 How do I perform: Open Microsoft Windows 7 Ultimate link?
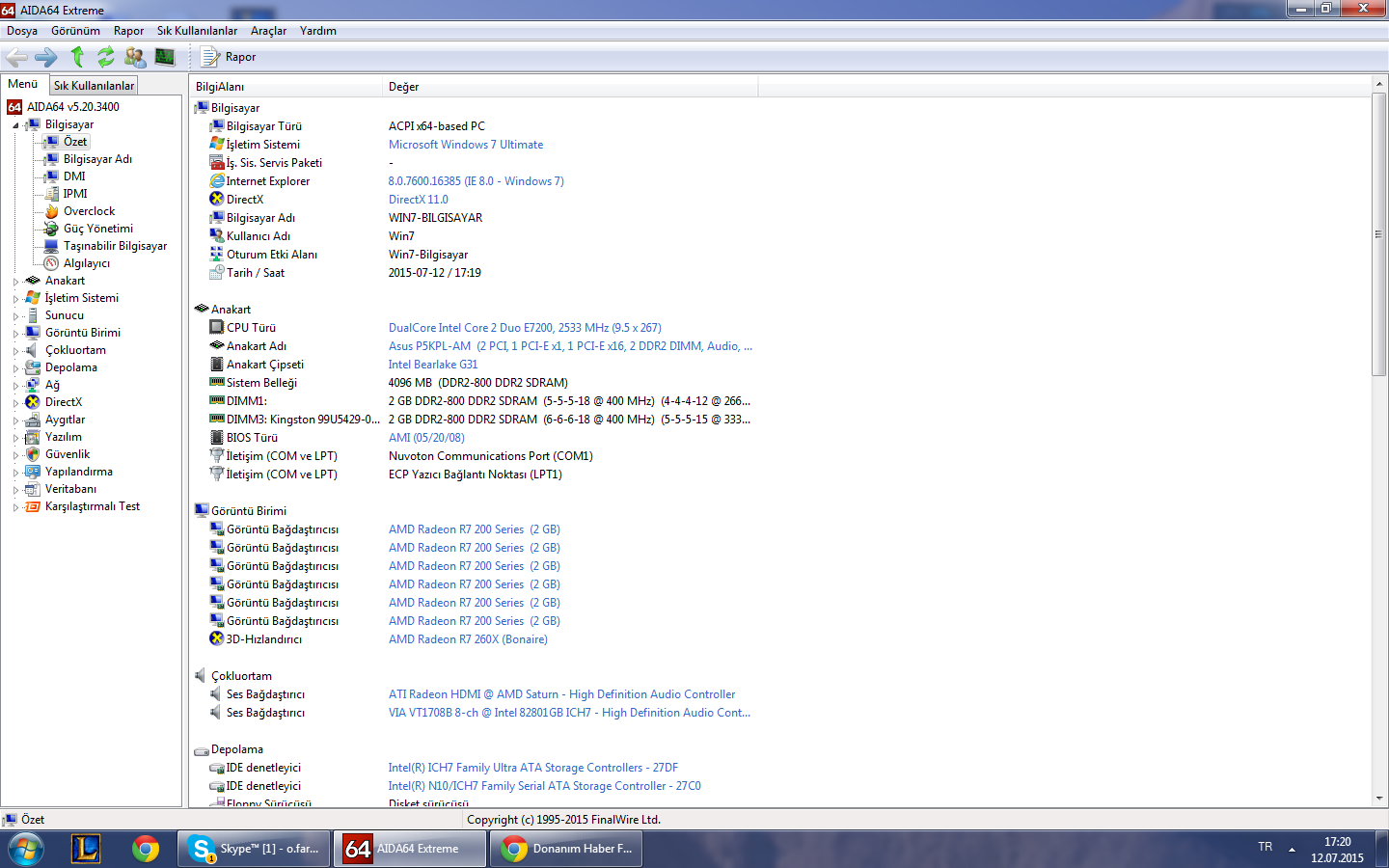click(466, 145)
